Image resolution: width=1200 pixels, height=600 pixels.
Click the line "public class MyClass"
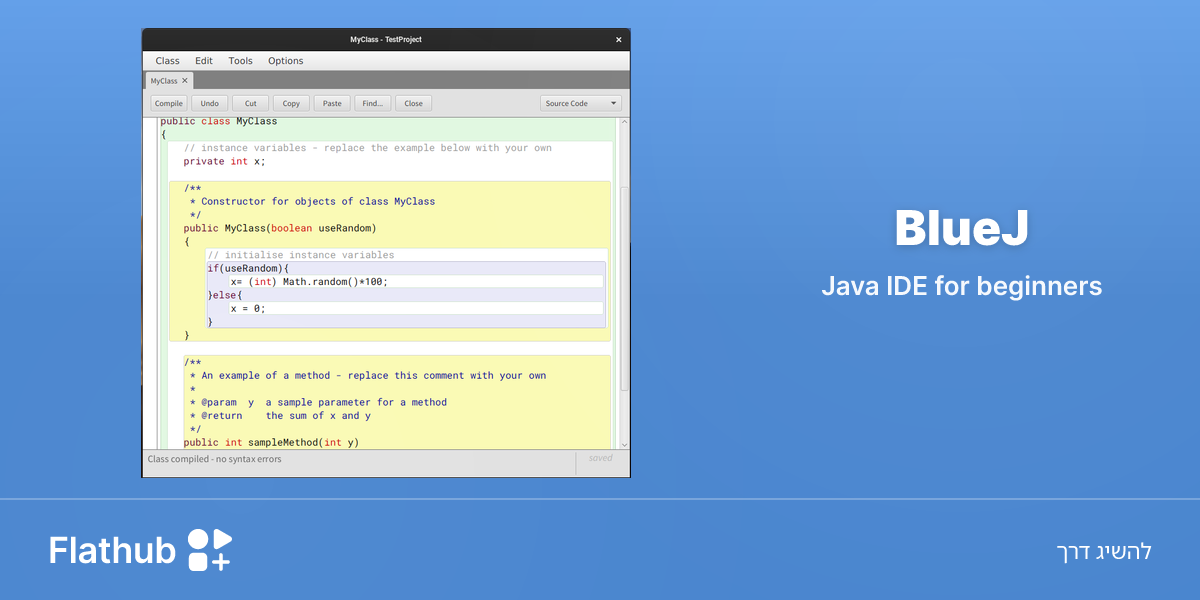219,121
